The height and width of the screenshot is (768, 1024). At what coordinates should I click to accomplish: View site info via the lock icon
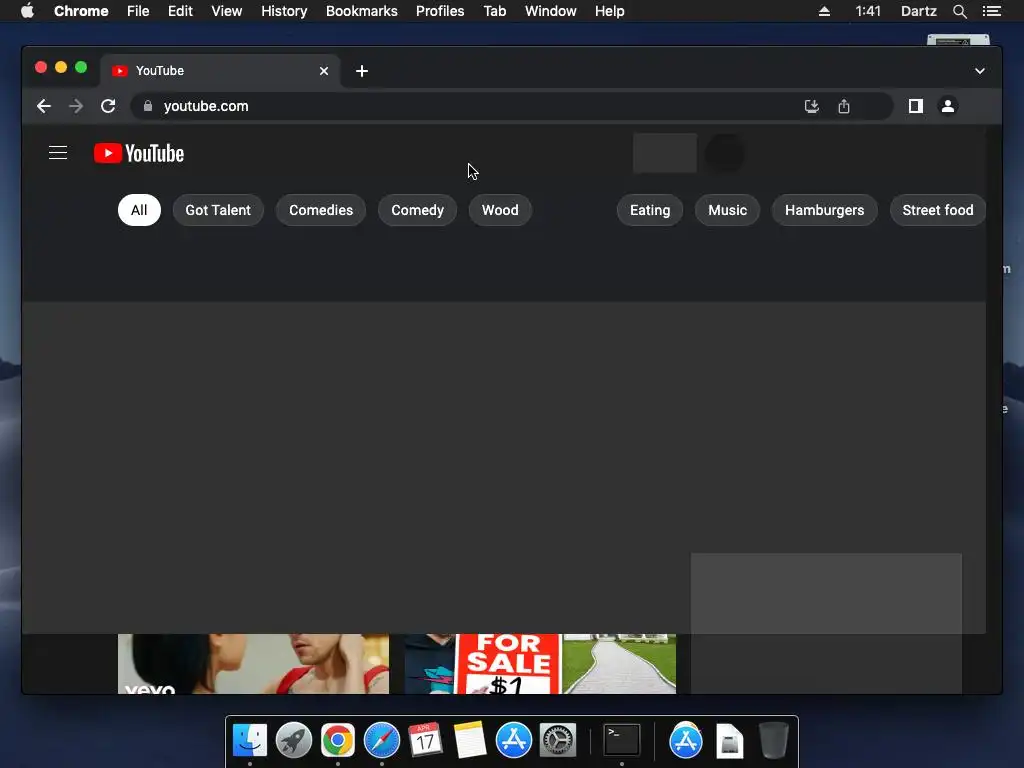pos(148,106)
